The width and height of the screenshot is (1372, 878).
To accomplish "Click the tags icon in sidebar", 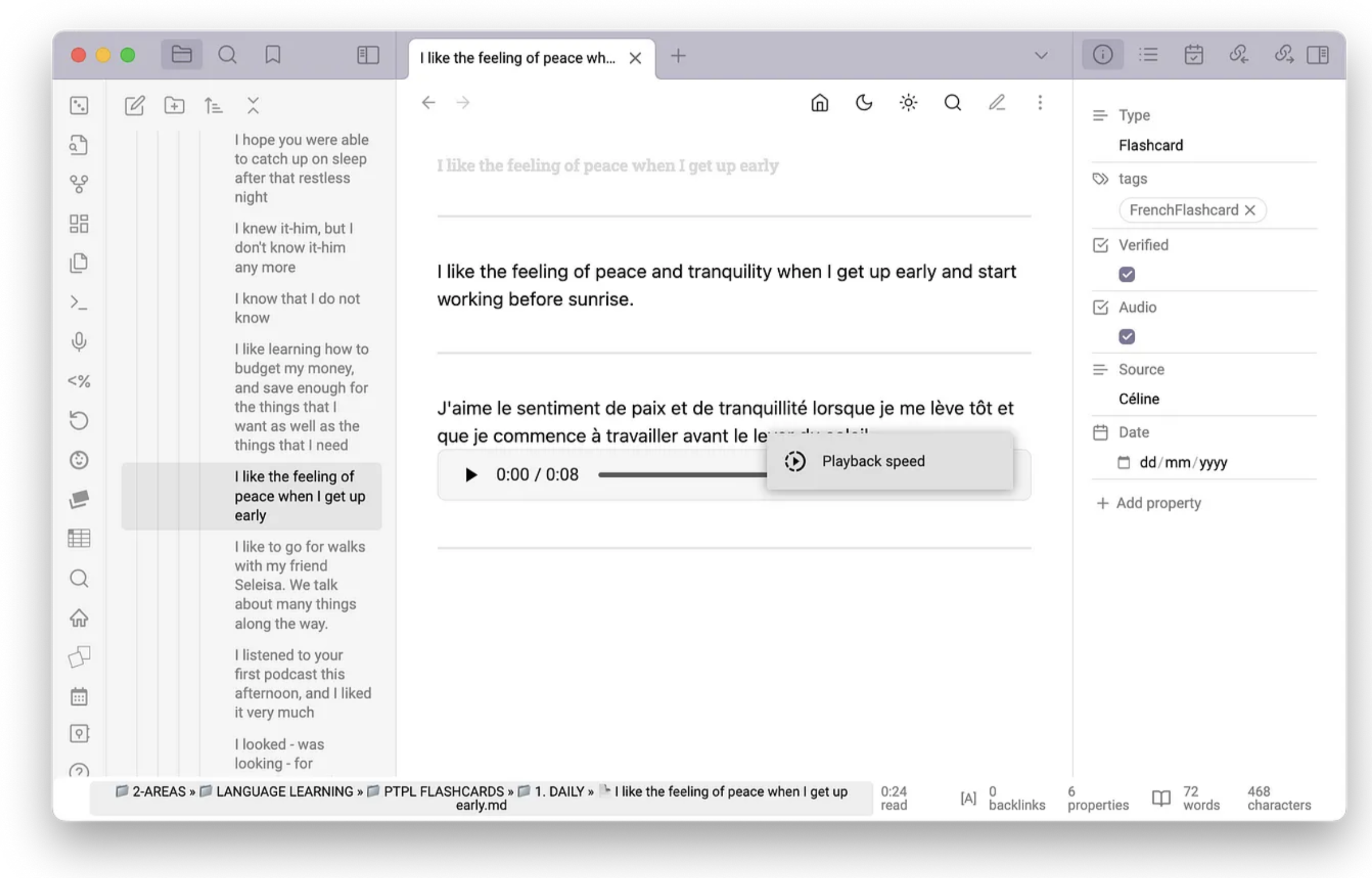I will [79, 184].
